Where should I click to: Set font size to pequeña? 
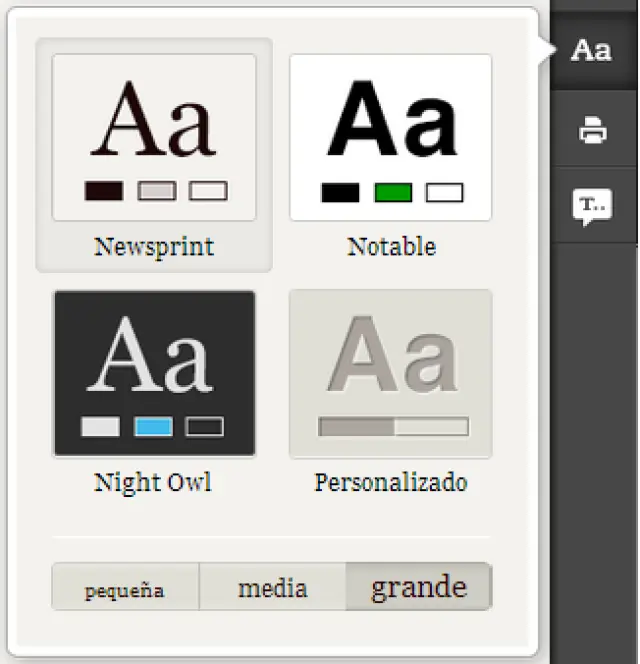(x=125, y=588)
